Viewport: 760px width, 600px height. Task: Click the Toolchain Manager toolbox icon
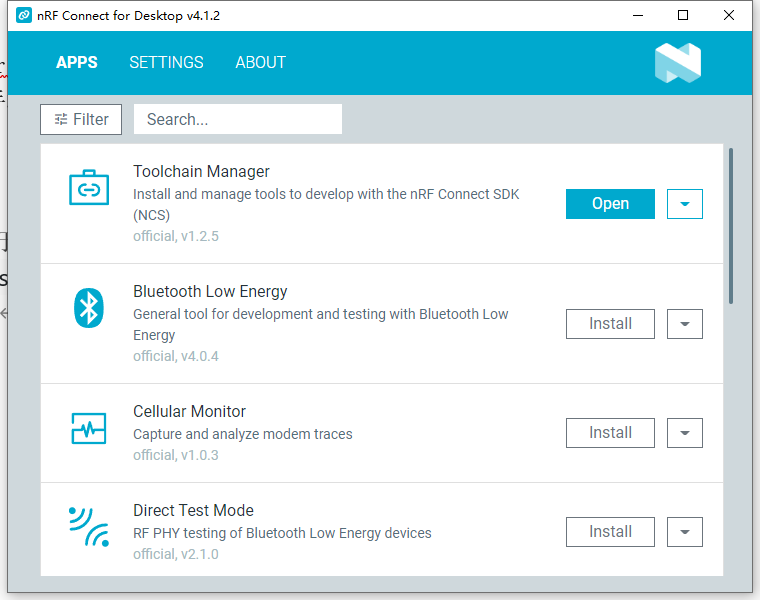[89, 188]
